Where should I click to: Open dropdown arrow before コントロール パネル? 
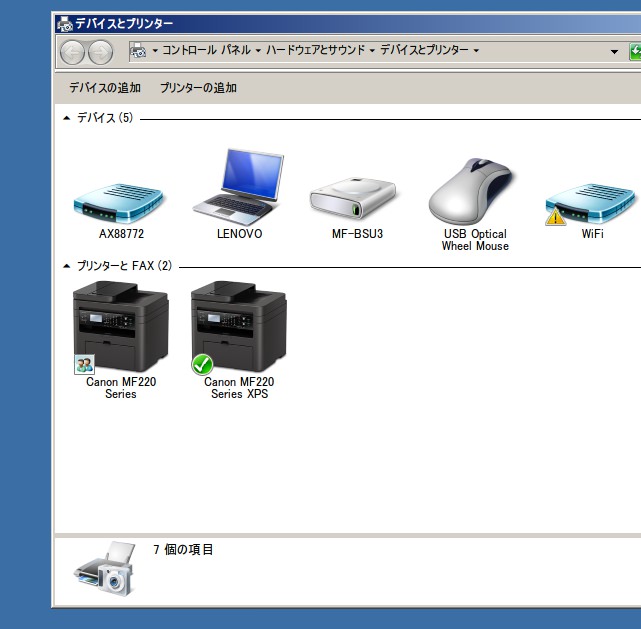pyautogui.click(x=155, y=51)
